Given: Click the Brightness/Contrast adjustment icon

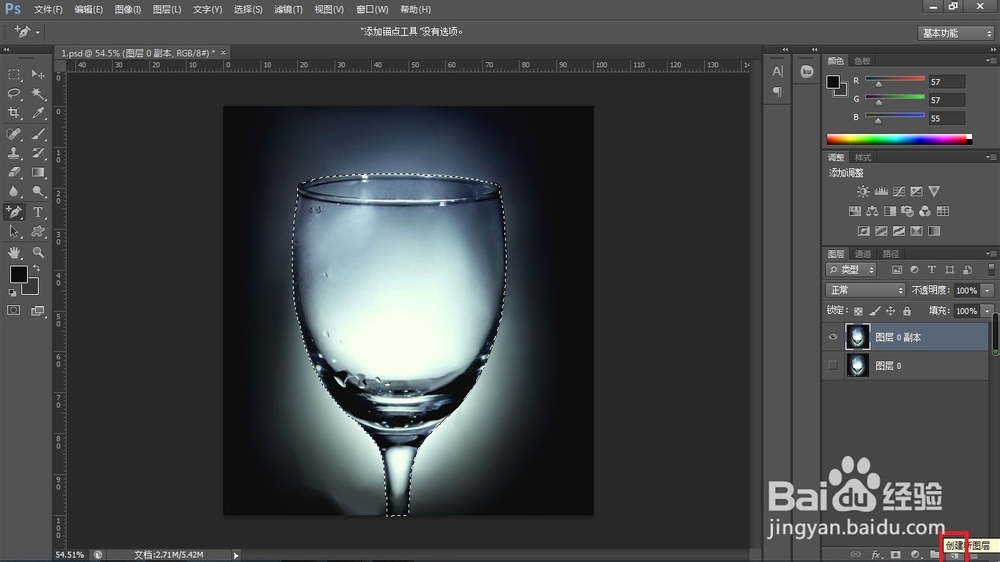Looking at the screenshot, I should [x=863, y=191].
